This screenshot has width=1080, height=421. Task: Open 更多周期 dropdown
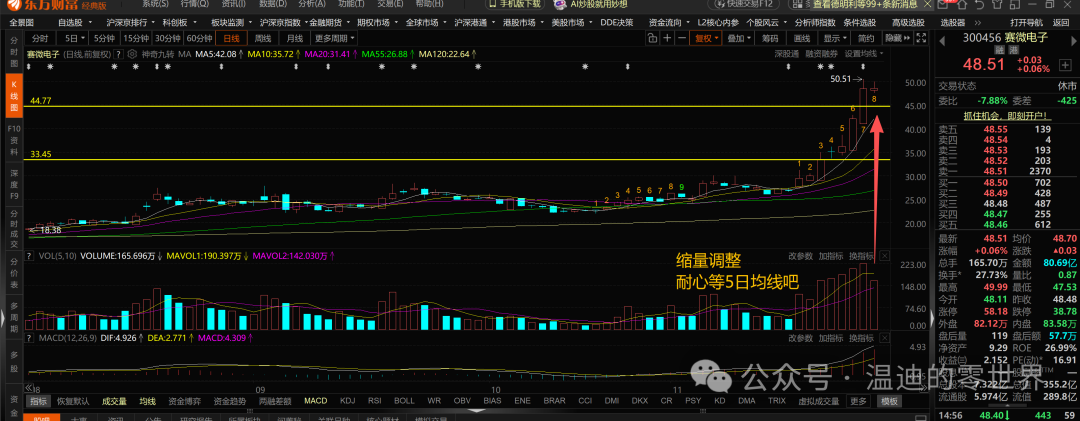335,38
